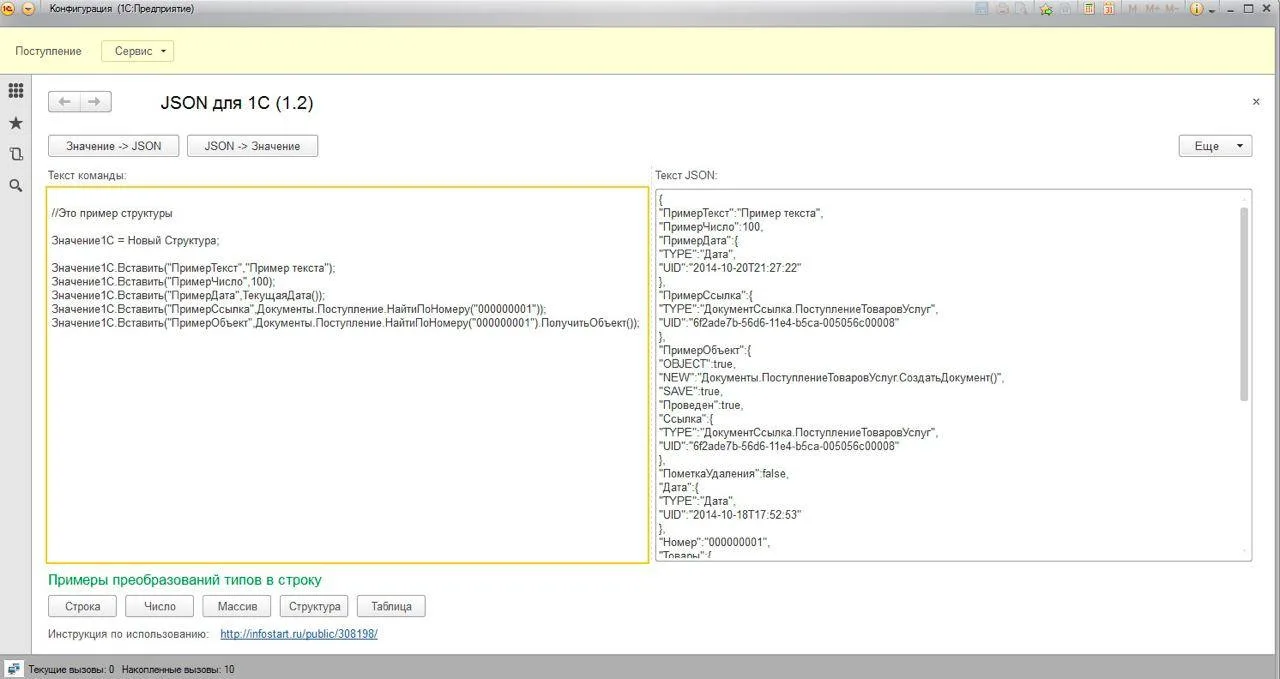Click JSON line "Номер":"000000001"
The image size is (1280, 679).
[714, 542]
